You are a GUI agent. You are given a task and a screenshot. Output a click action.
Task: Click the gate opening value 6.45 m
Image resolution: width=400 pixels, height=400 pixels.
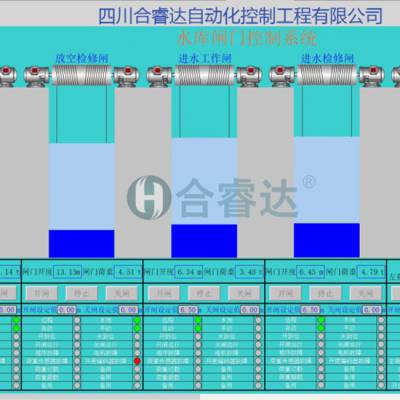tap(310, 272)
